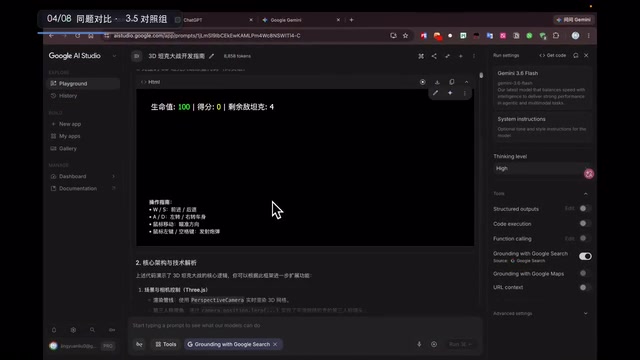This screenshot has height=360, width=640.
Task: Collapse the Html code block chevron
Action: click(x=466, y=82)
